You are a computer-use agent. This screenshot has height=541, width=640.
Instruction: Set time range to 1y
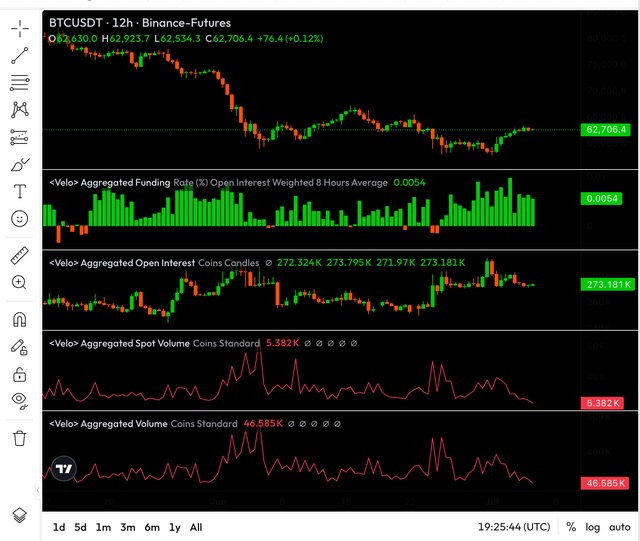click(175, 528)
